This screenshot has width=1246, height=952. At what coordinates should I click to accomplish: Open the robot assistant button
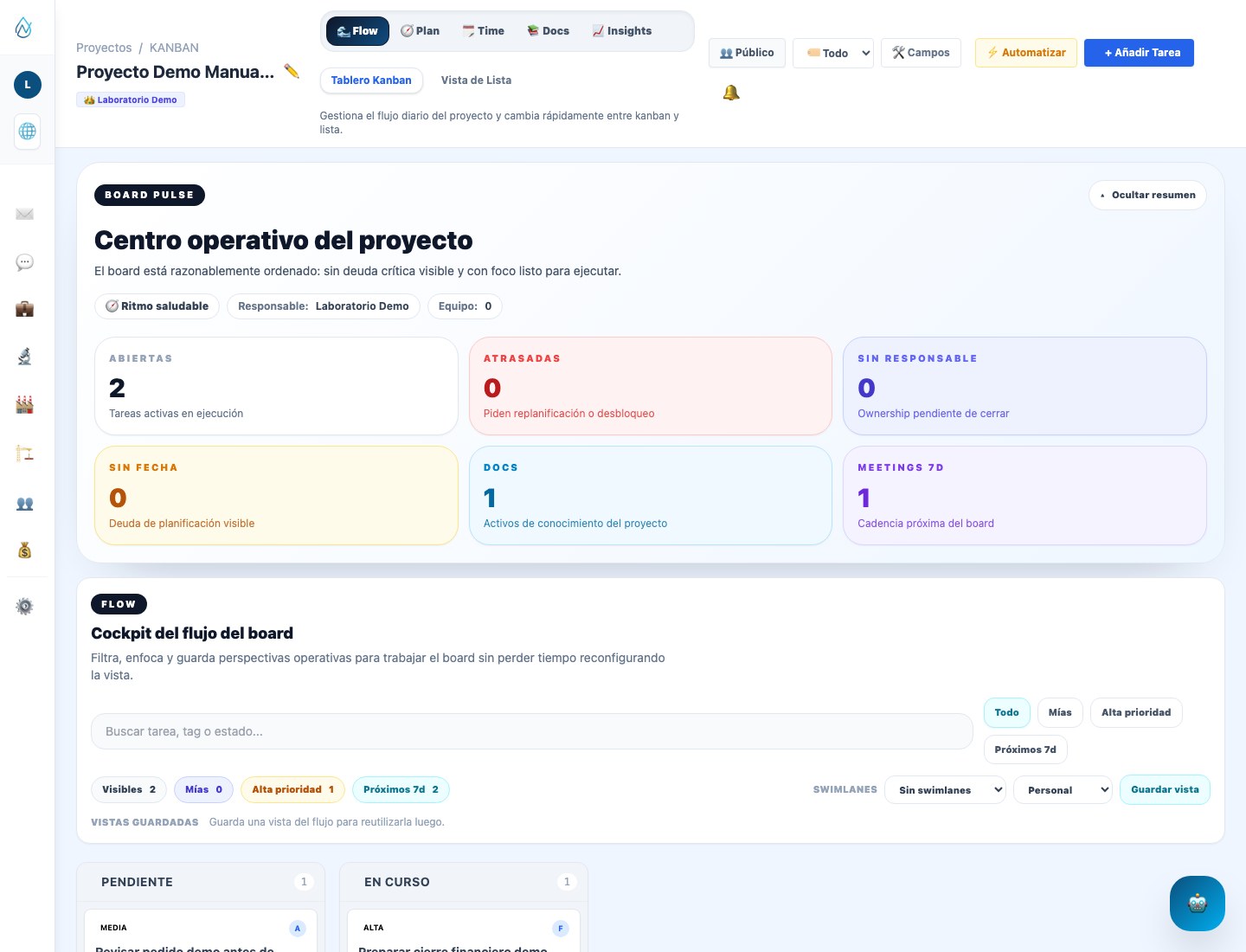1198,904
